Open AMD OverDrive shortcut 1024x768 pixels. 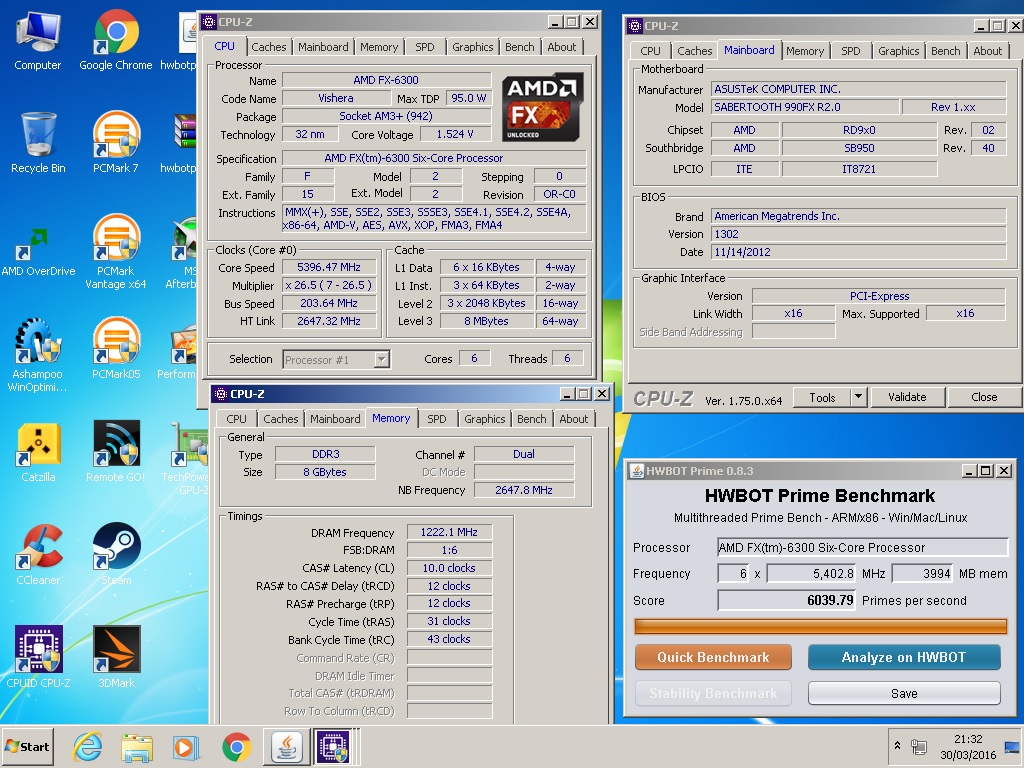(x=38, y=251)
